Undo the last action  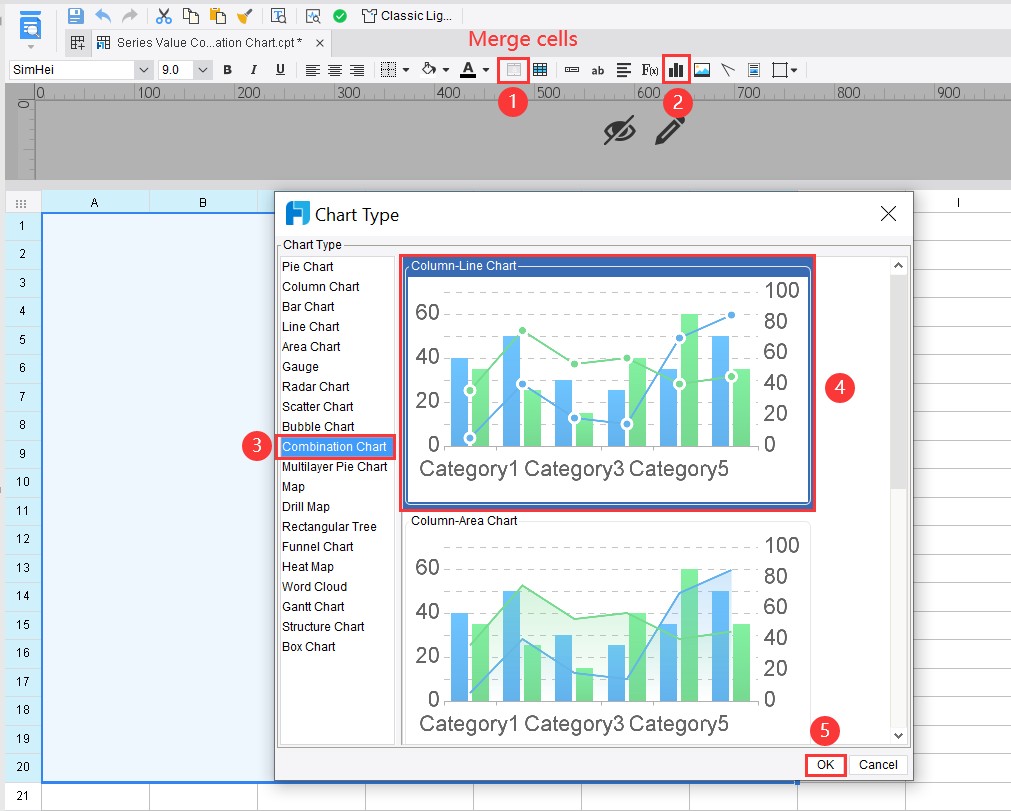(x=101, y=15)
